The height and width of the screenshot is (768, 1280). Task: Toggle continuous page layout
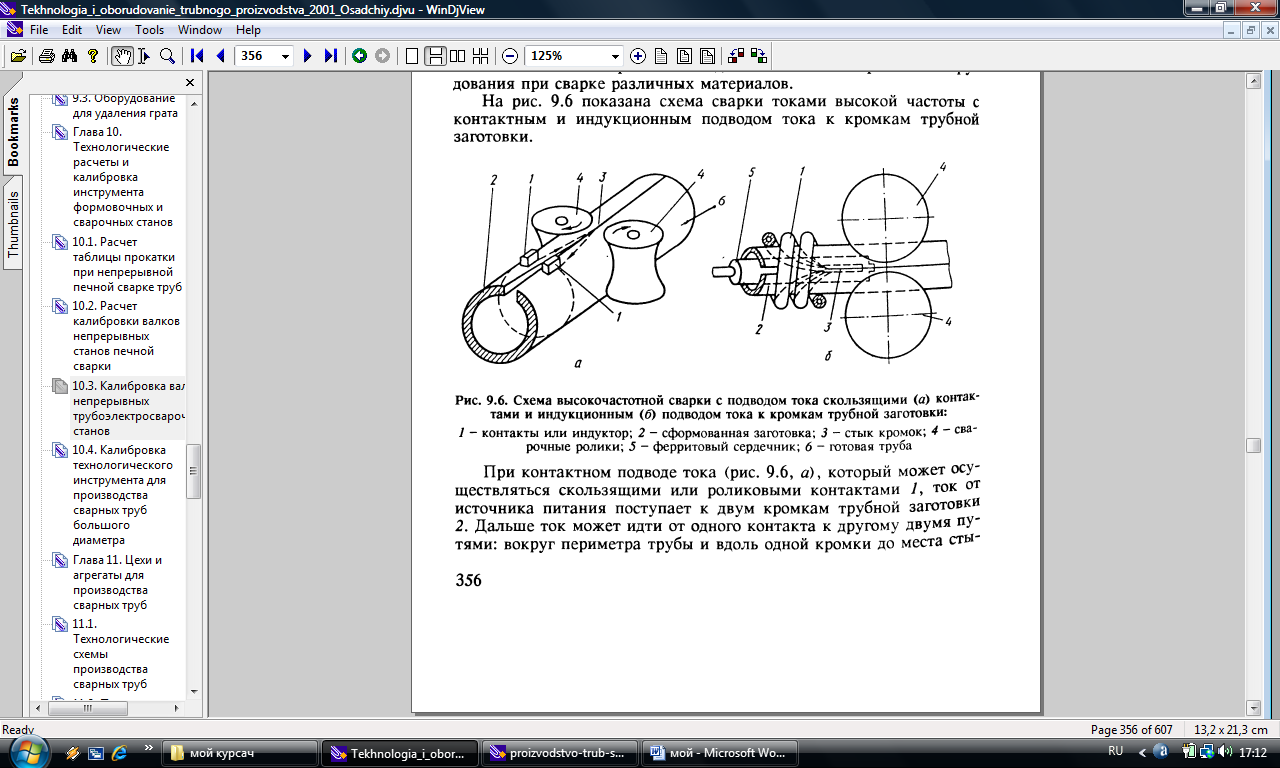tap(435, 56)
